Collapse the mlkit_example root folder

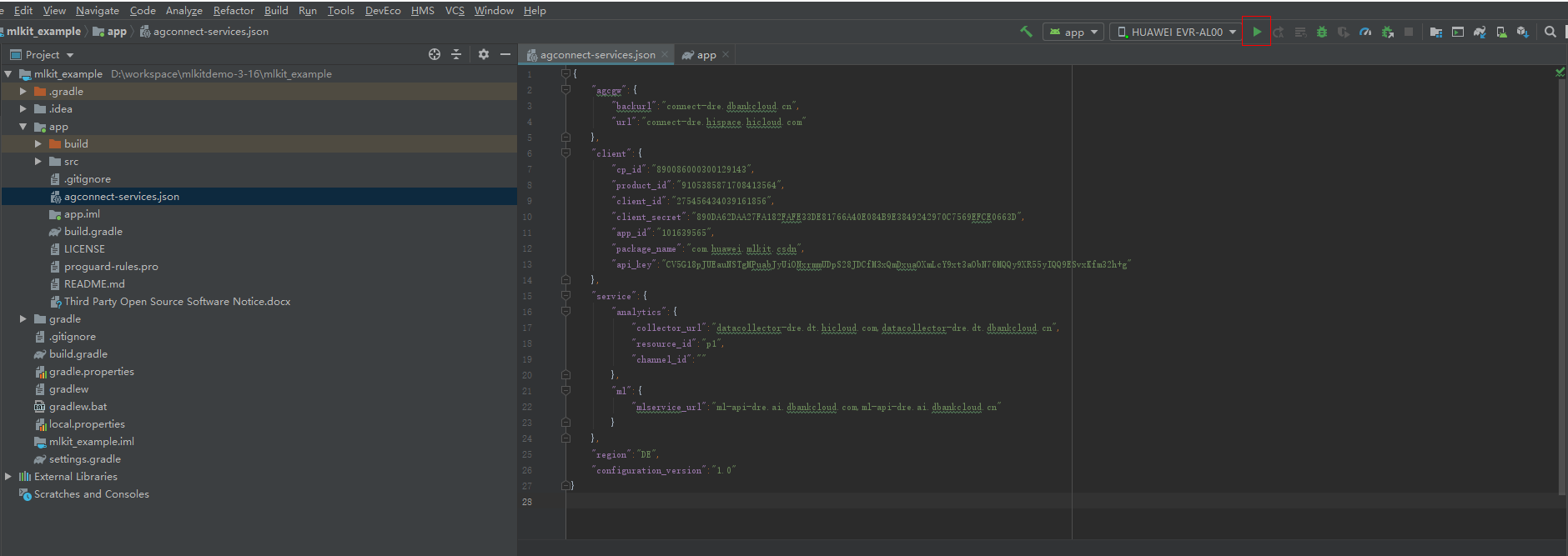[x=8, y=73]
